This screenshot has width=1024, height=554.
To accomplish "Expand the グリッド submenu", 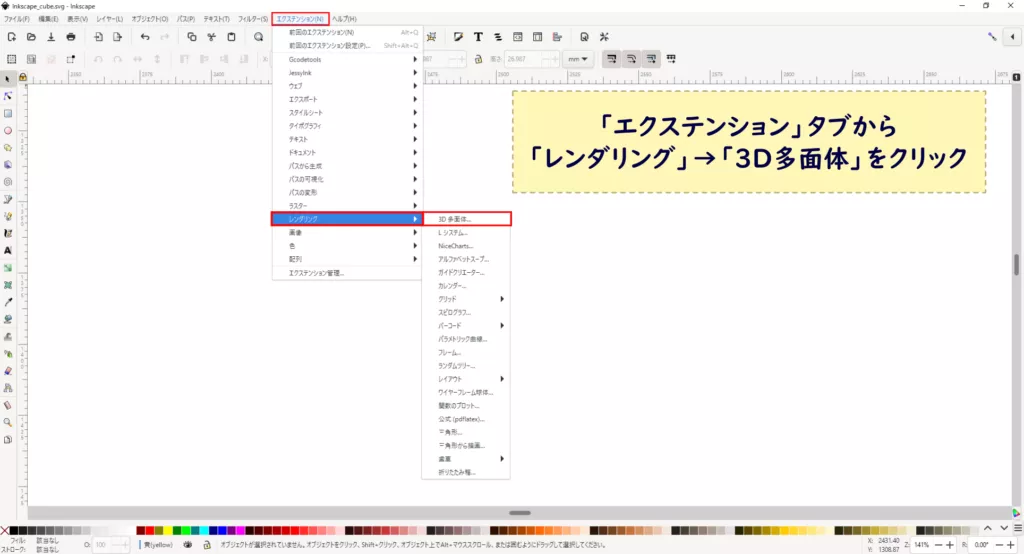I will coord(466,299).
